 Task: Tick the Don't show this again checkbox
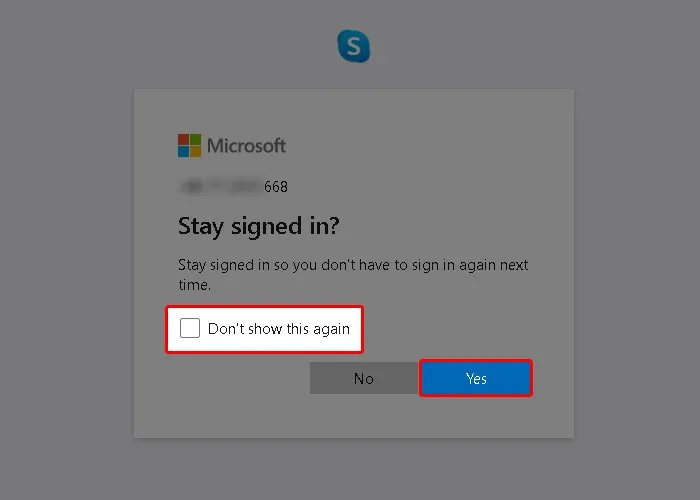(x=190, y=328)
